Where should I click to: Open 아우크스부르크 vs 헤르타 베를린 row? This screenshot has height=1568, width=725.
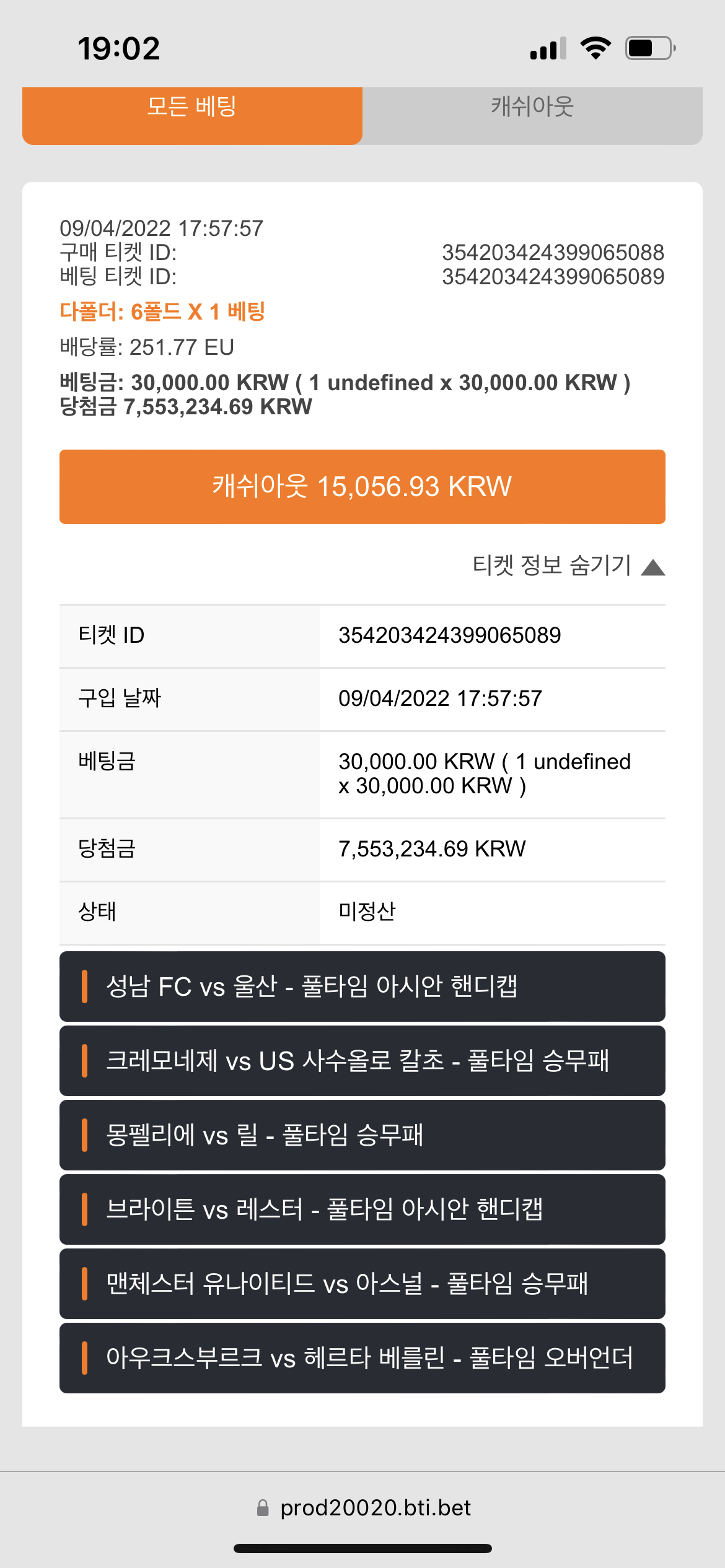(x=362, y=1358)
